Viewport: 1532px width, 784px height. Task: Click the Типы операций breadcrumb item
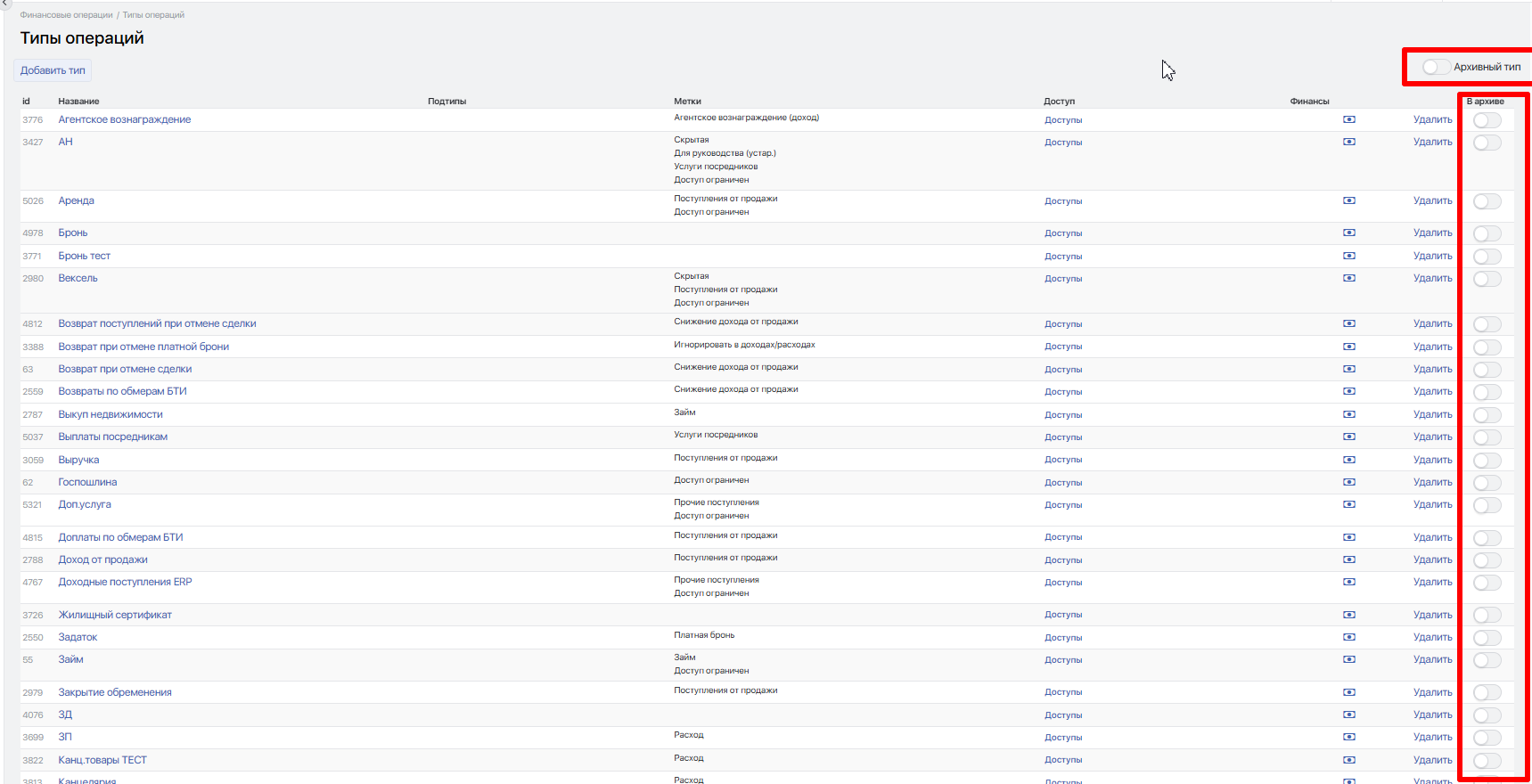(x=153, y=15)
